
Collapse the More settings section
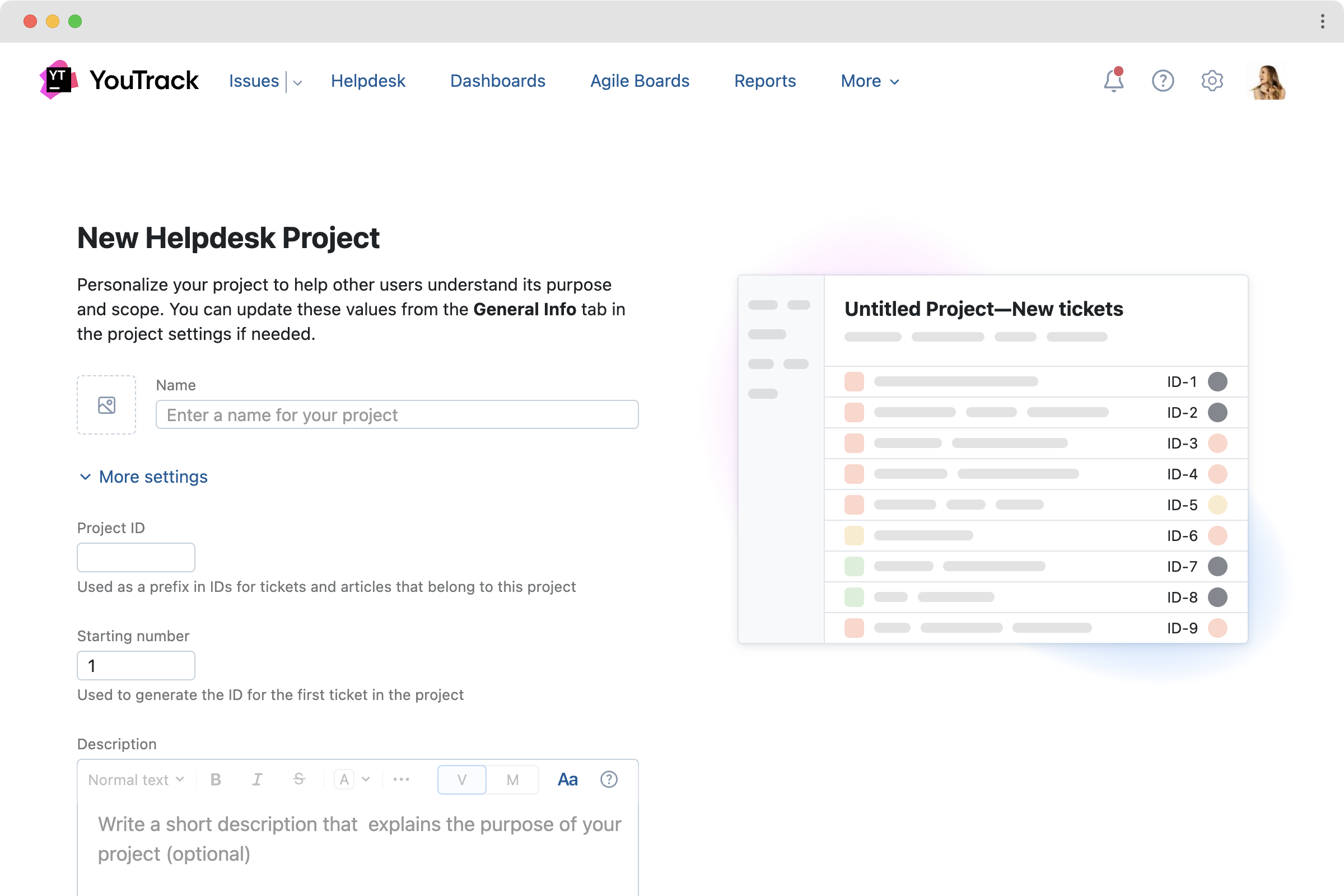pos(143,477)
